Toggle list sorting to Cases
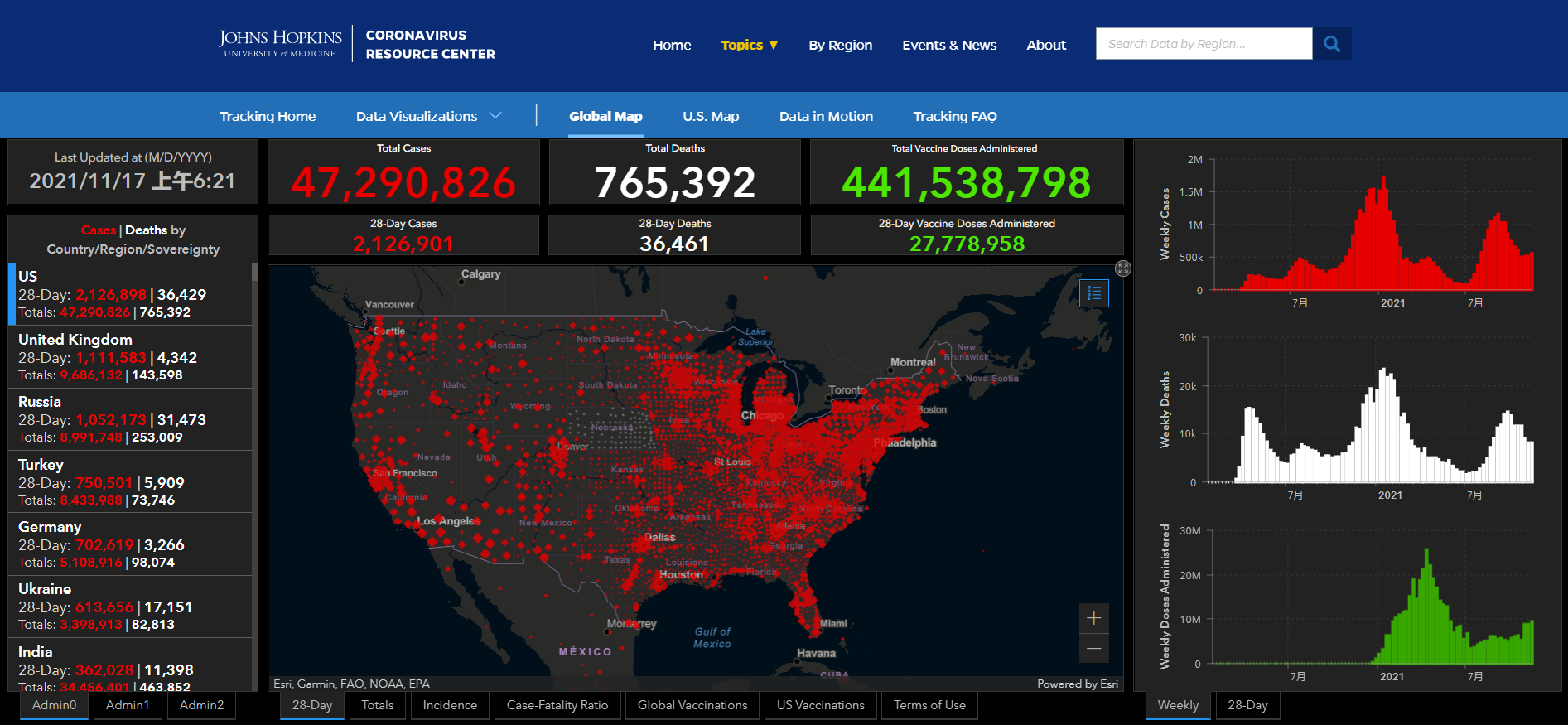1568x725 pixels. 99,230
